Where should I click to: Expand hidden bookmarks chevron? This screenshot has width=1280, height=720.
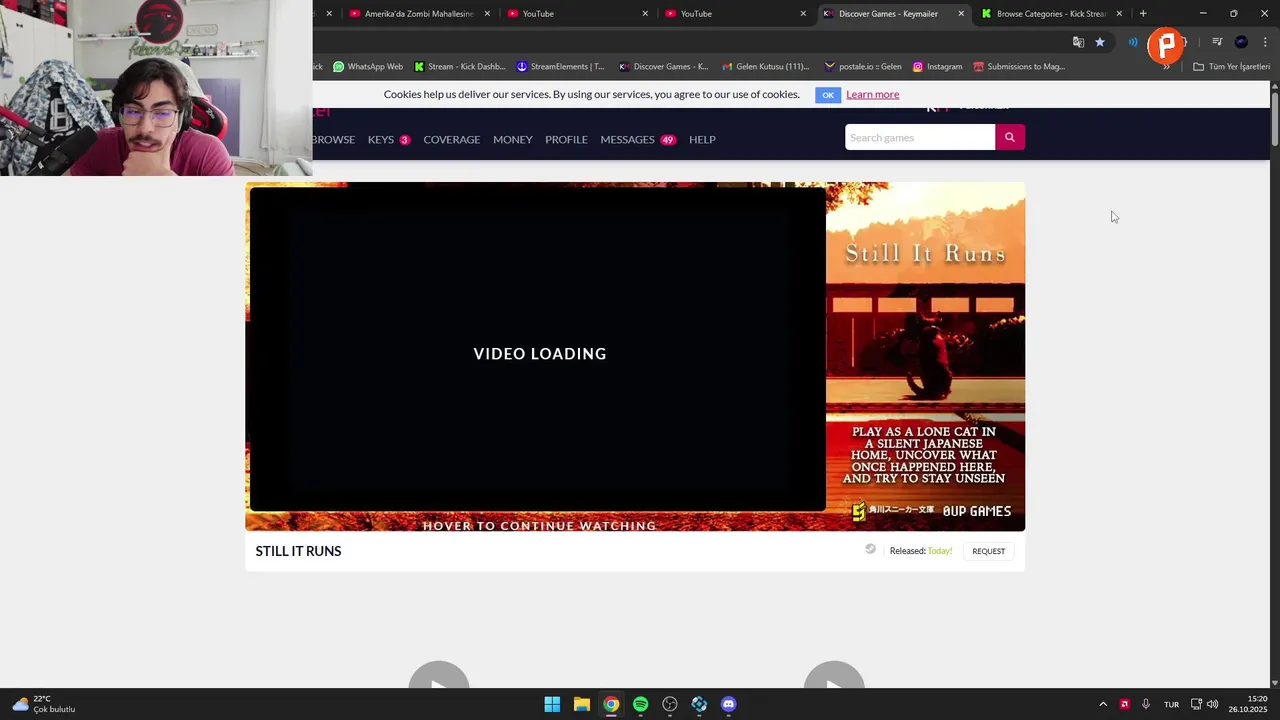[1166, 67]
